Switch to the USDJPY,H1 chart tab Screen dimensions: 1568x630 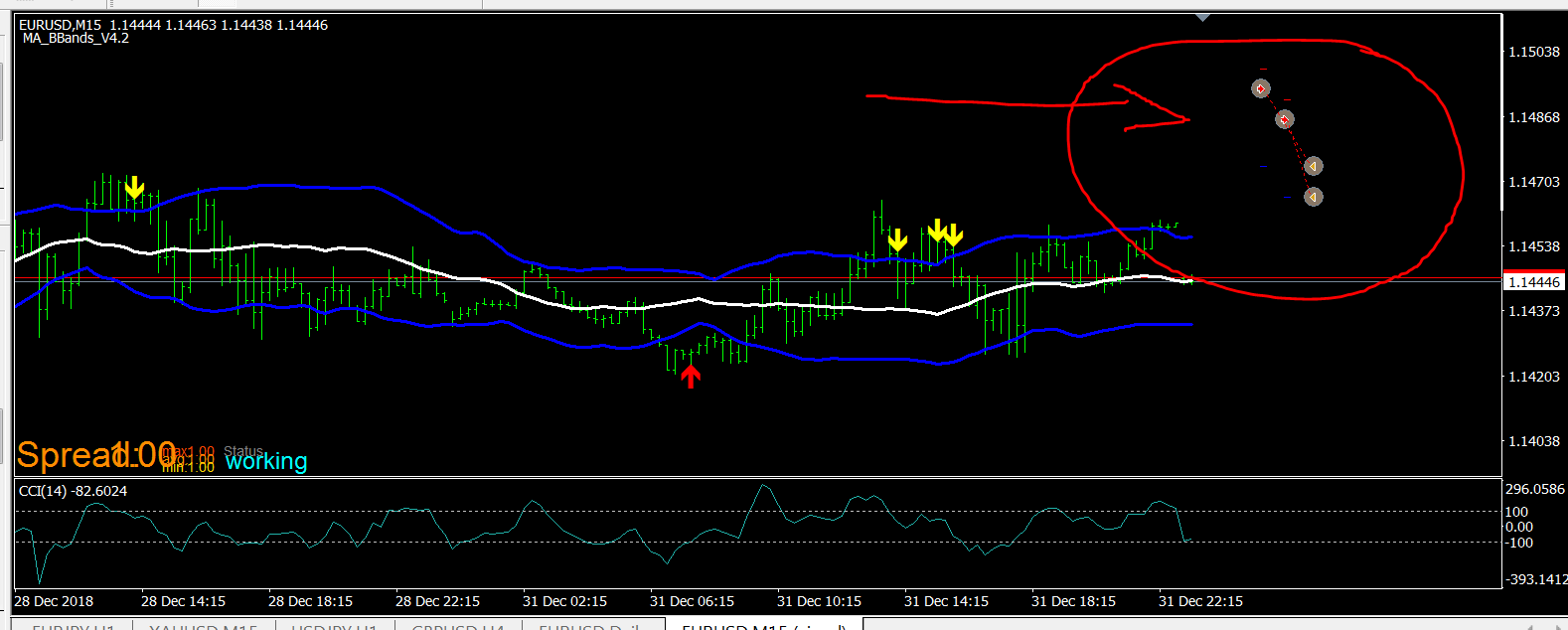click(334, 625)
